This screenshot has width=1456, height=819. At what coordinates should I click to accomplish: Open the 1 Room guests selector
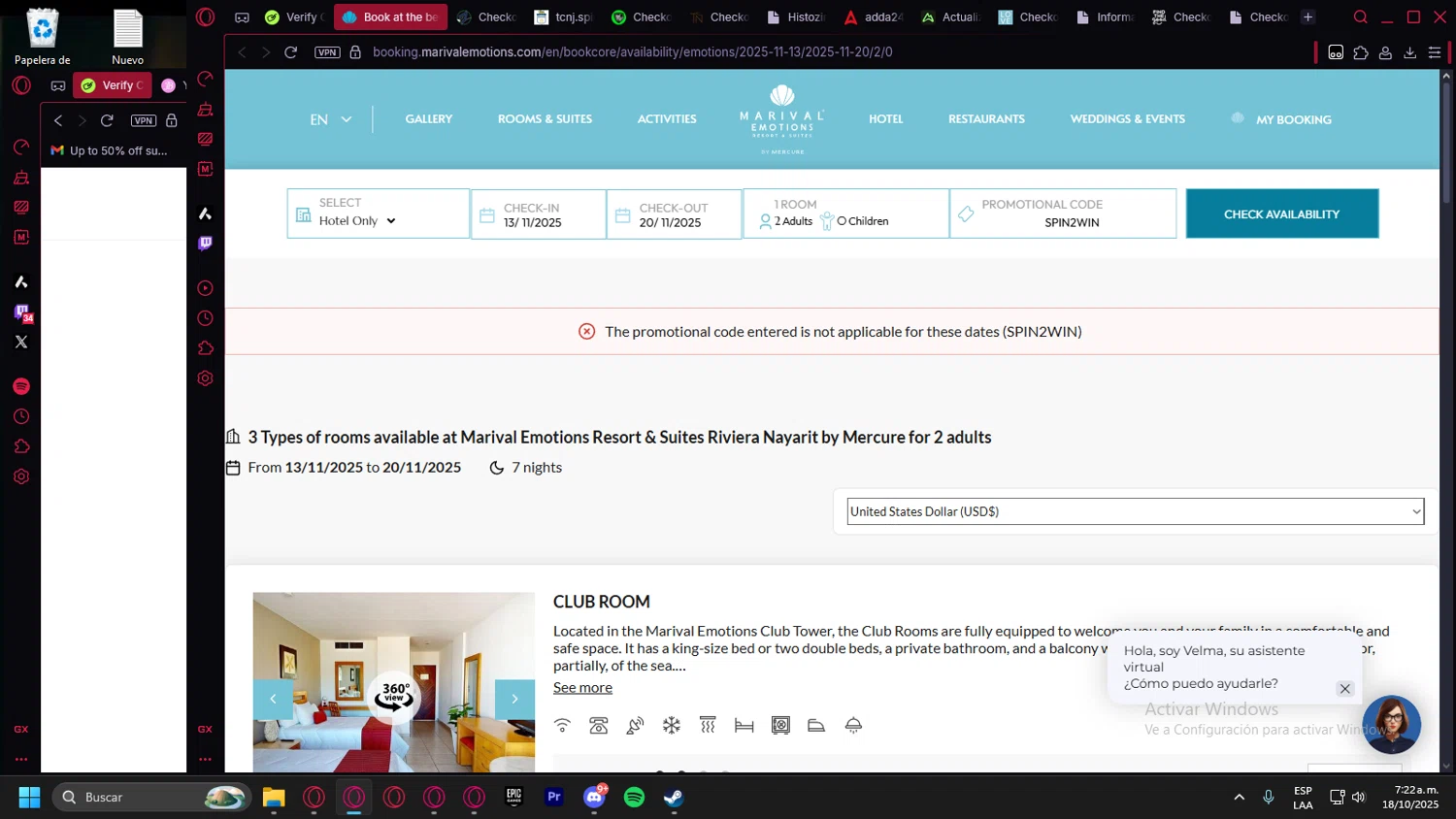point(845,213)
